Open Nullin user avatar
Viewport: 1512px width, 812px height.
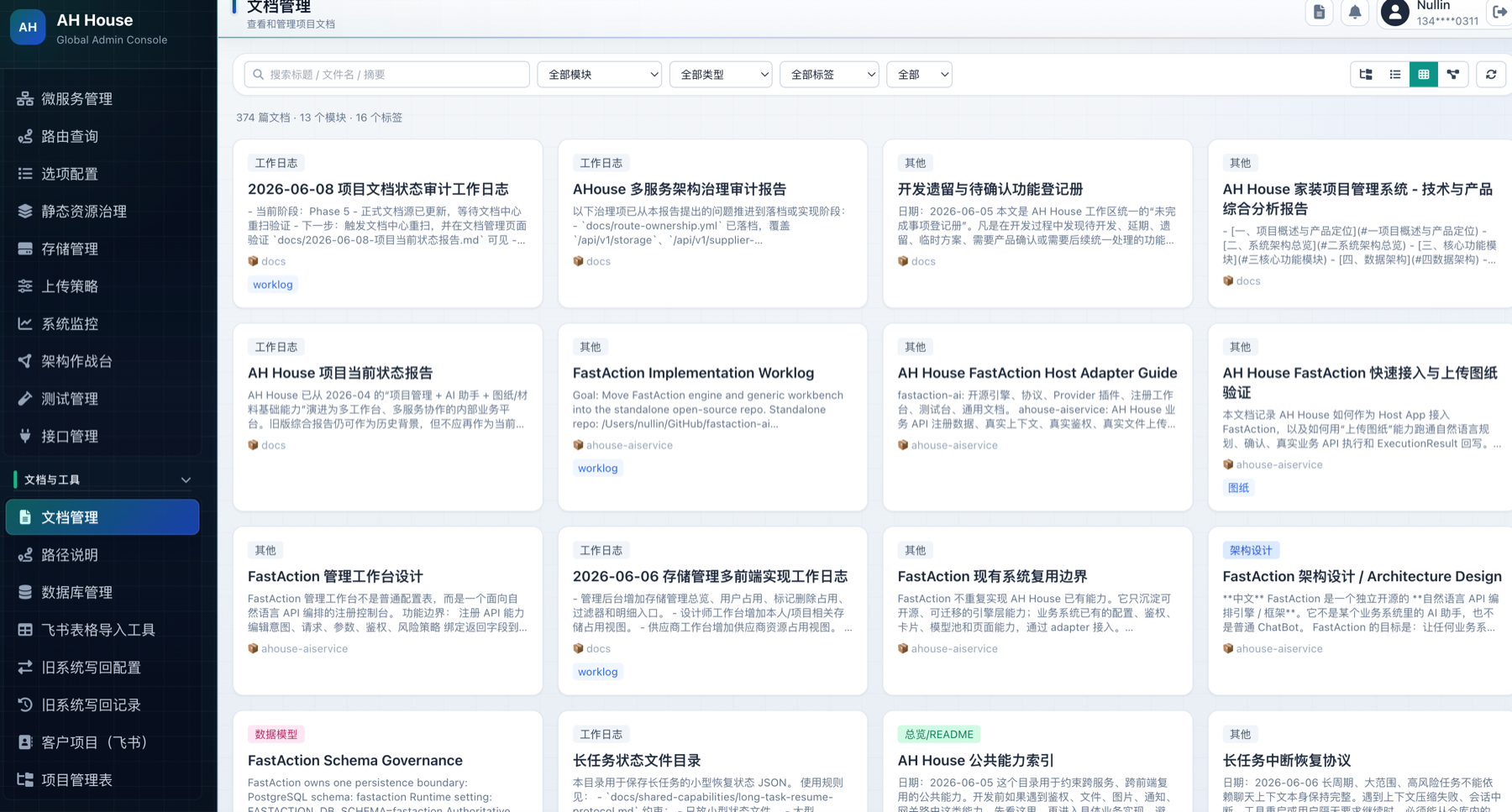point(1394,12)
